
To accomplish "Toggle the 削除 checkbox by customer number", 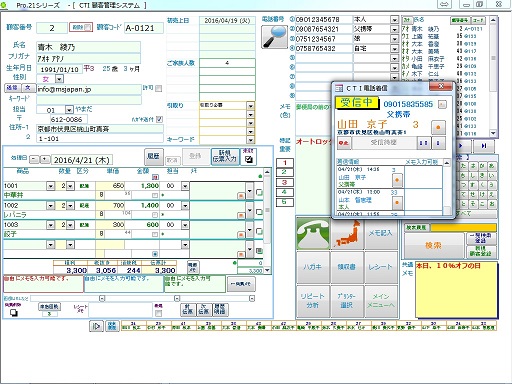I will (x=87, y=27).
